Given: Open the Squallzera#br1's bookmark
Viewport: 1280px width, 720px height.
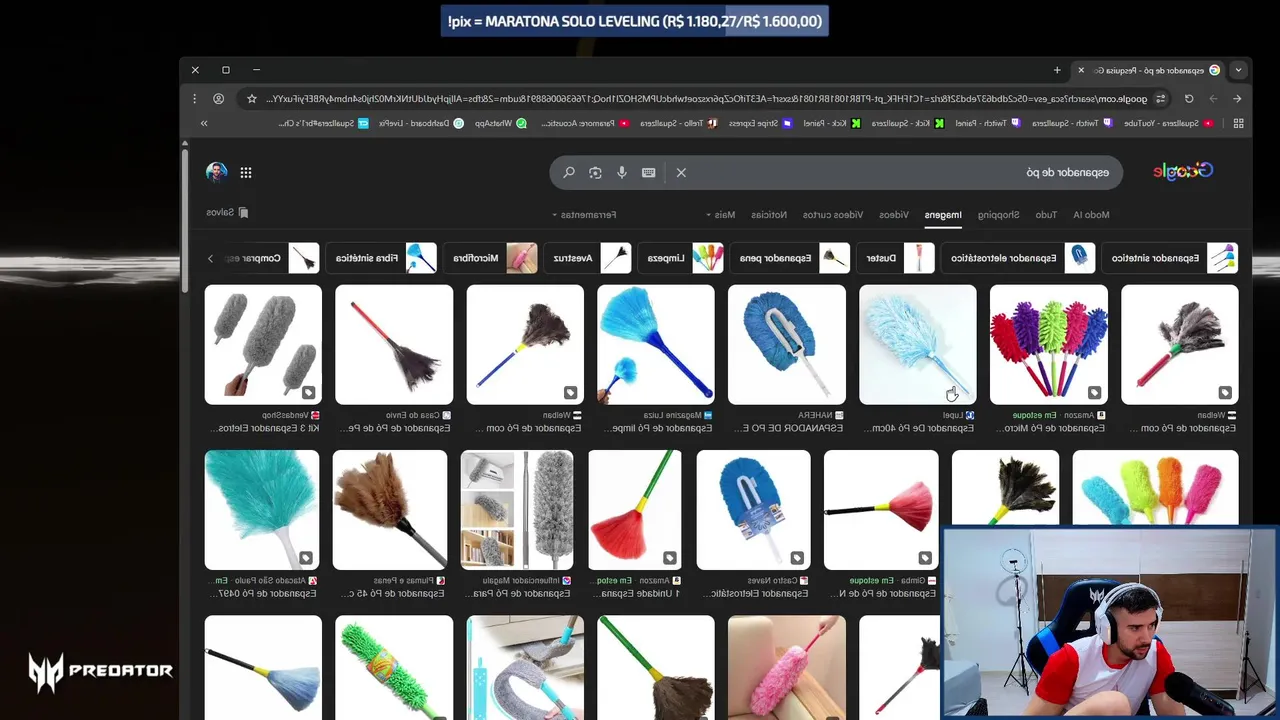Looking at the screenshot, I should tap(323, 123).
